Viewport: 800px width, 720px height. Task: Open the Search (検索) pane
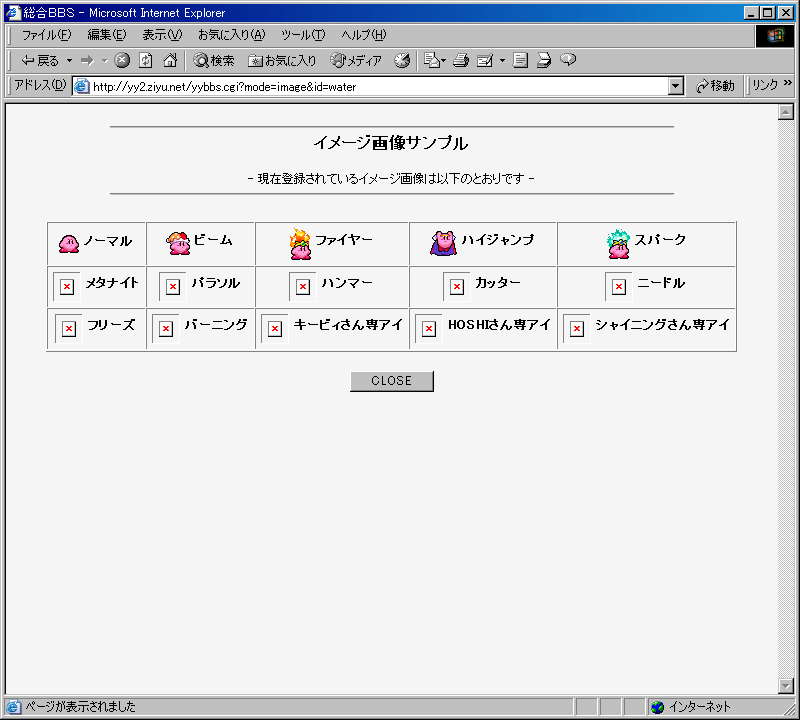(214, 61)
